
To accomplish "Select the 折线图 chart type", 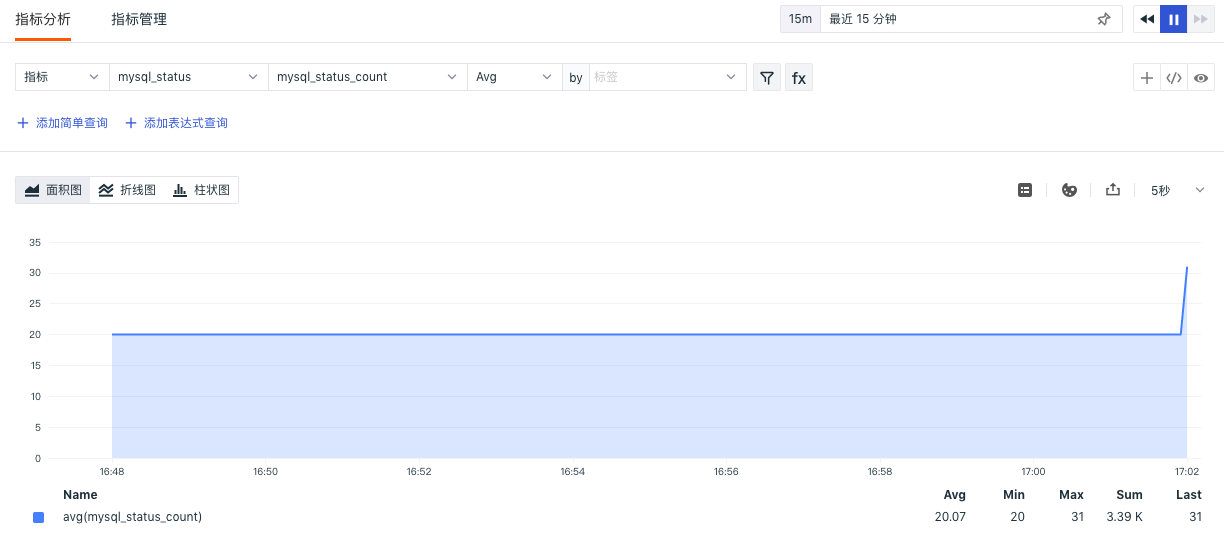I will (x=127, y=190).
